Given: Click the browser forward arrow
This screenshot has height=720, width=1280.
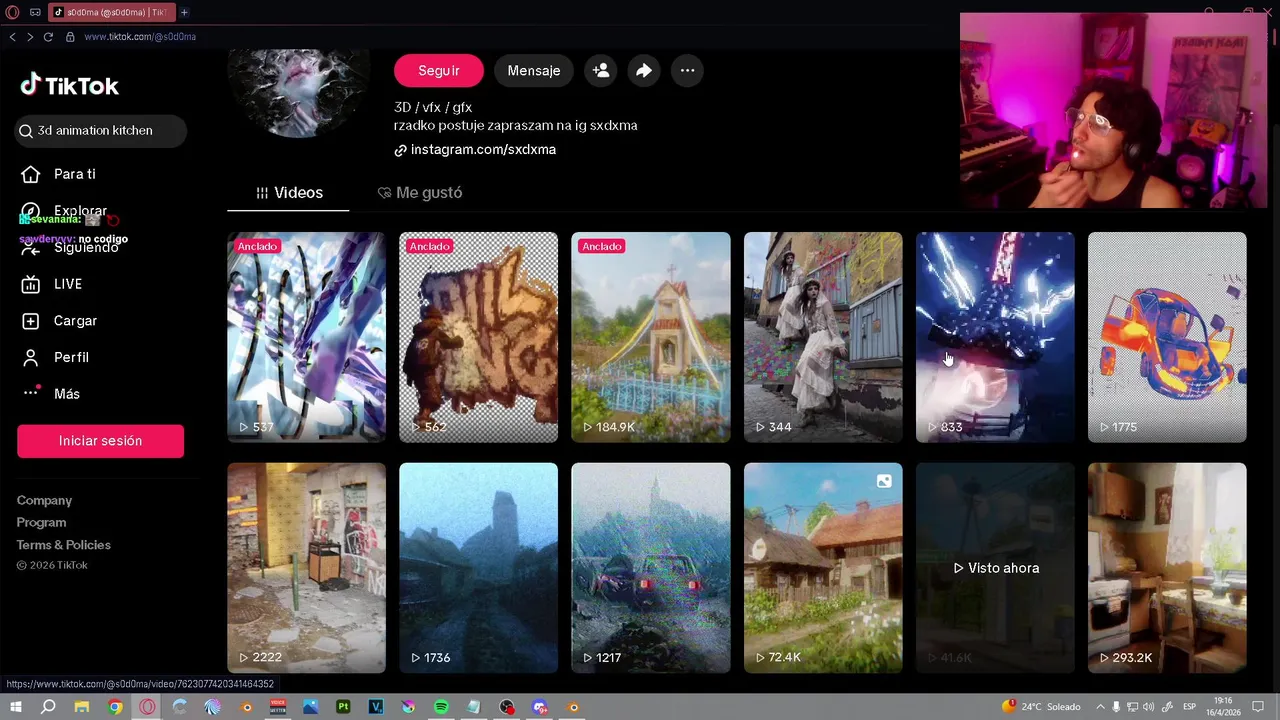Looking at the screenshot, I should pyautogui.click(x=30, y=37).
